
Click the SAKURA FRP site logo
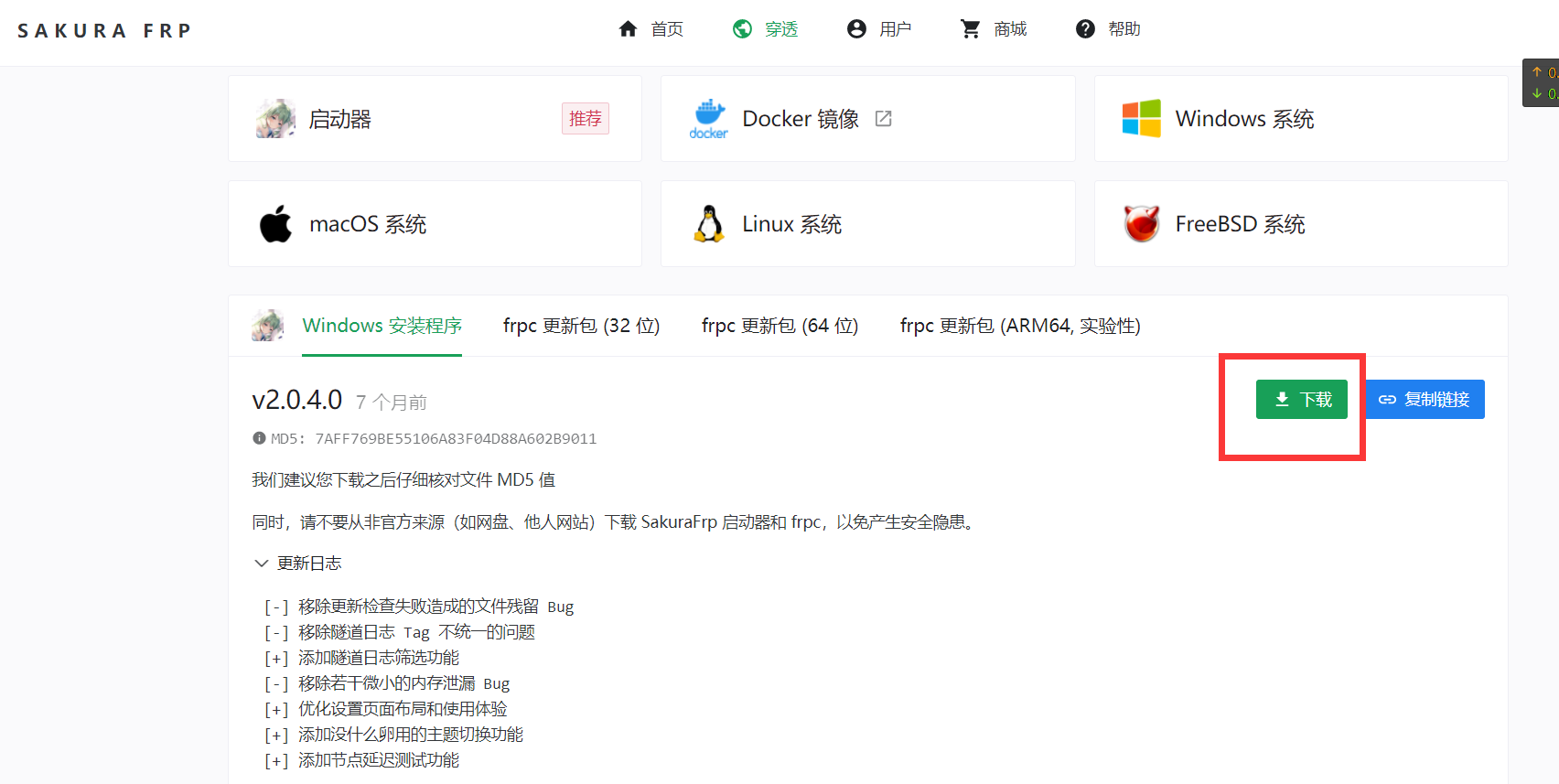coord(104,30)
